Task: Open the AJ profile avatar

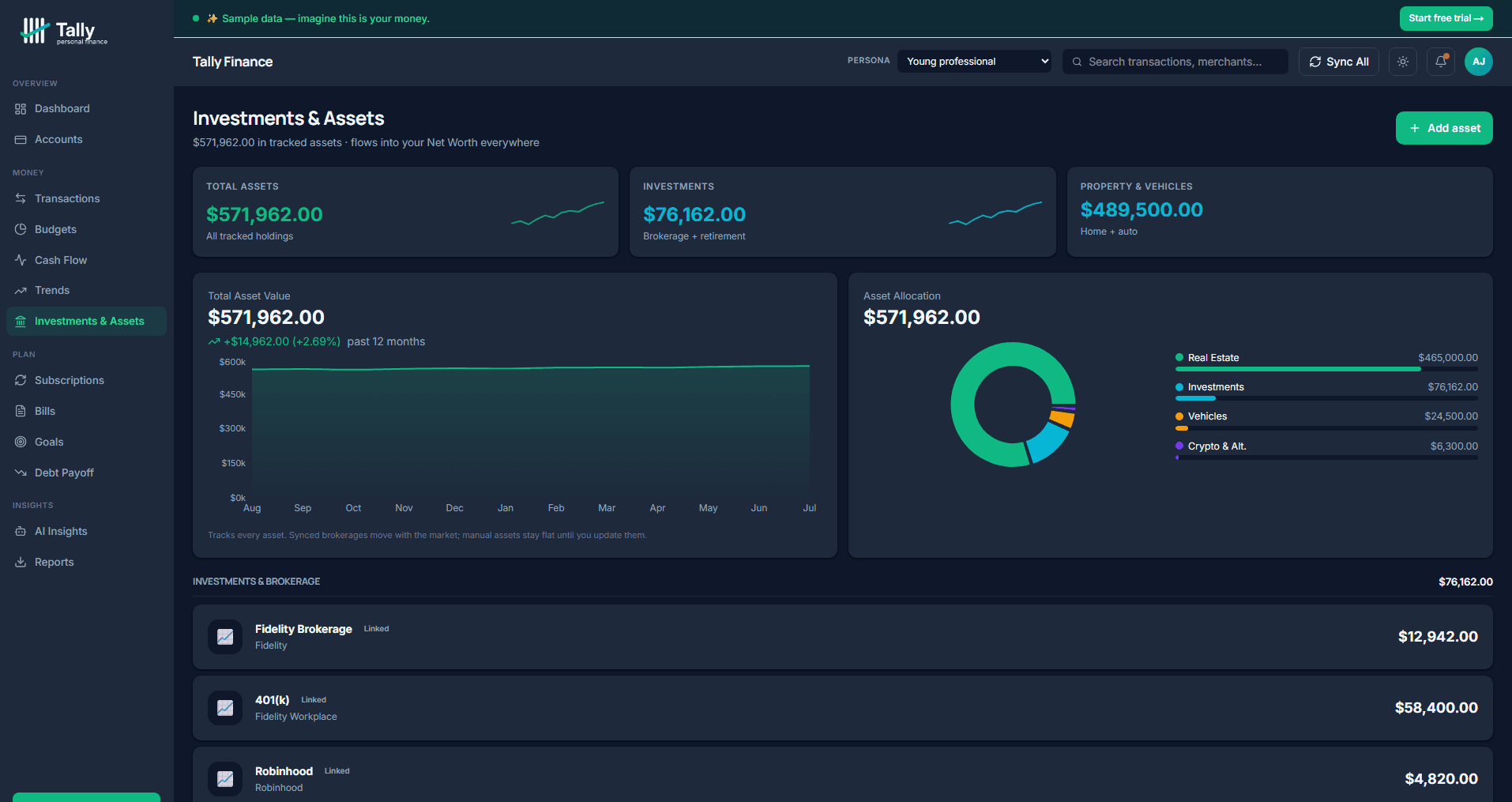Action: click(1479, 62)
